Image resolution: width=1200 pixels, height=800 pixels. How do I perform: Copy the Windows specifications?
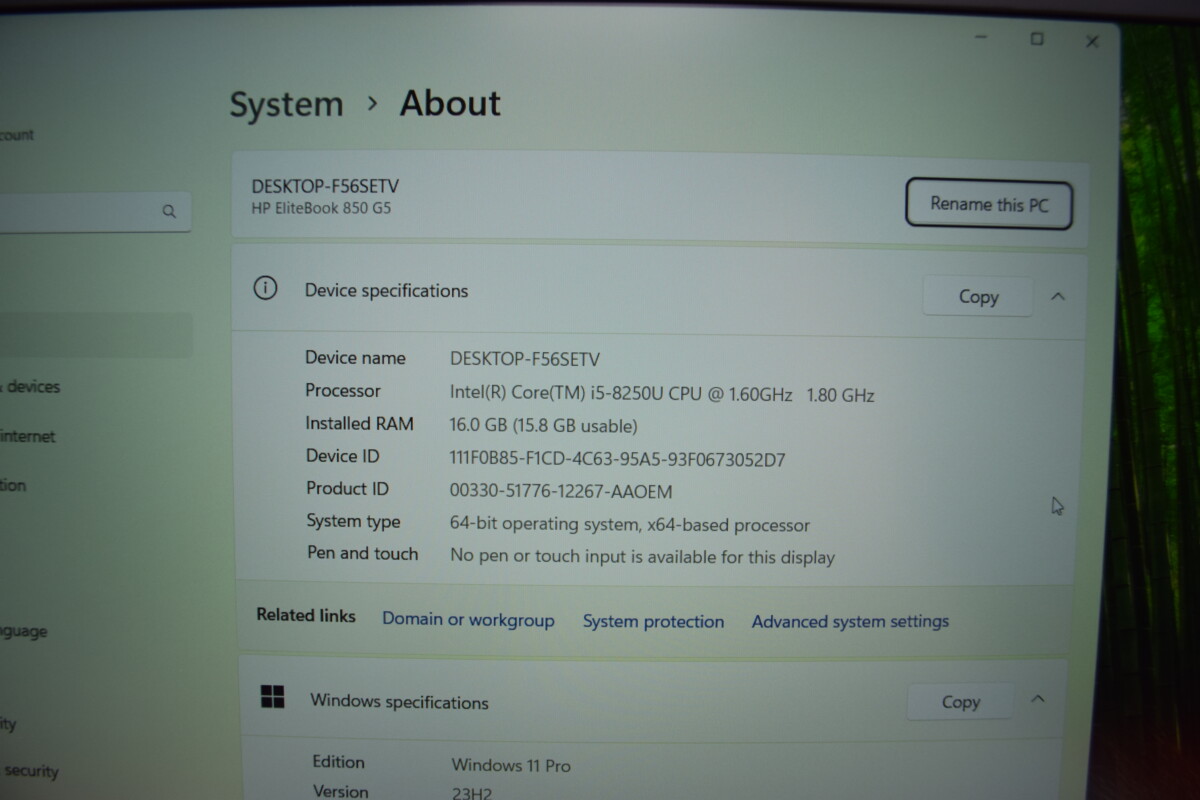click(960, 702)
